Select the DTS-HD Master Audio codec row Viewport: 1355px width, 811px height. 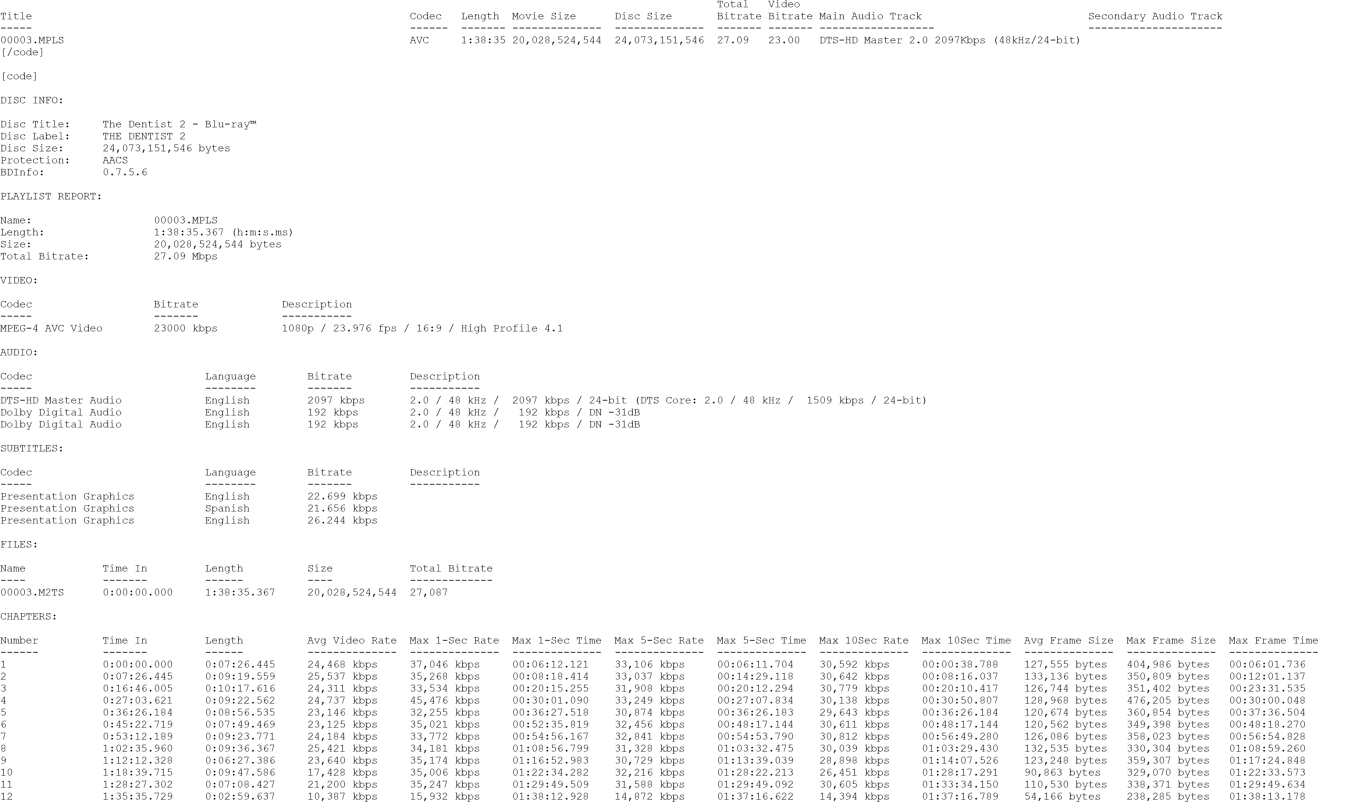[x=61, y=401]
